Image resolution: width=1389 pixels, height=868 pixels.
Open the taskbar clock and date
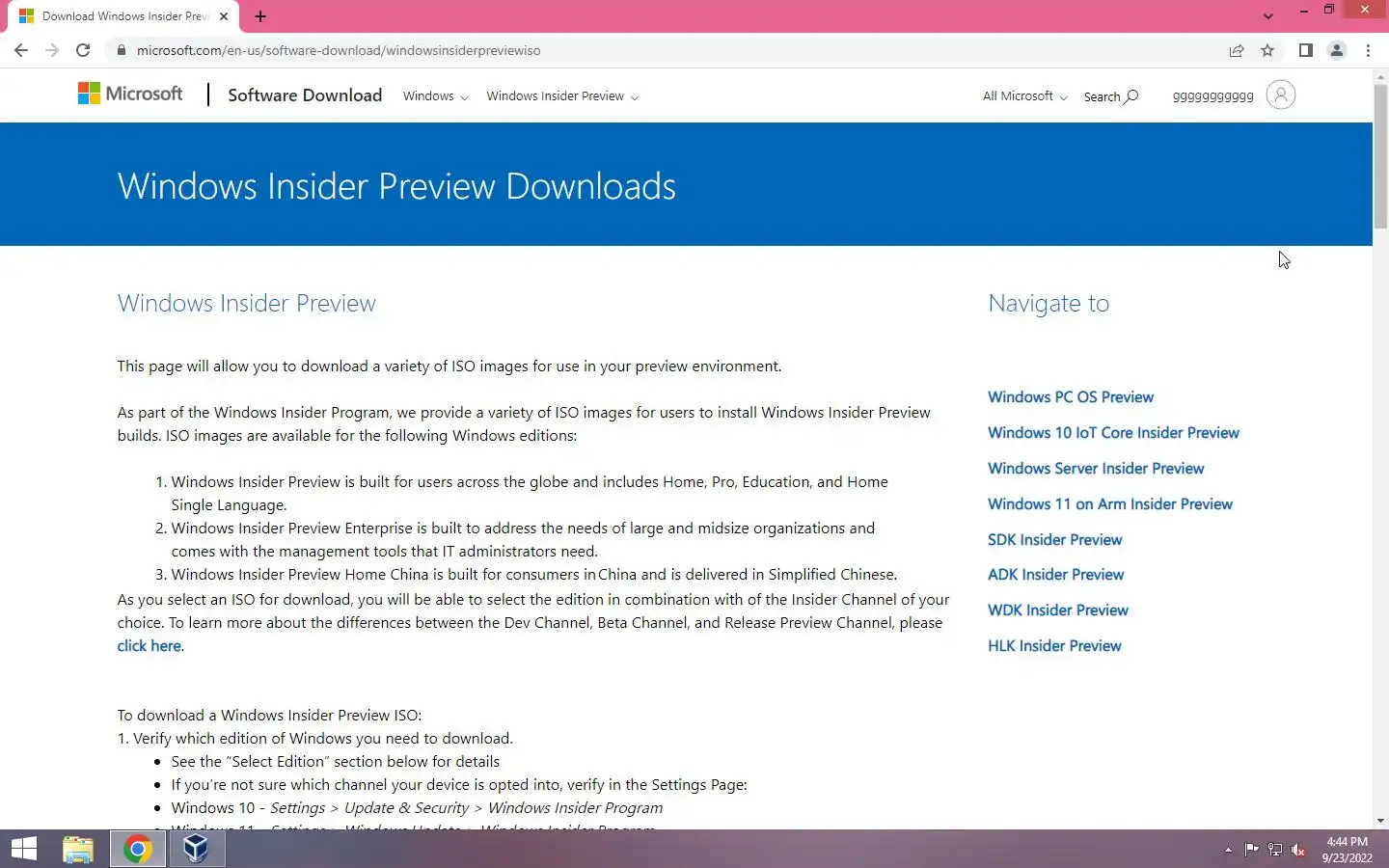[1348, 850]
